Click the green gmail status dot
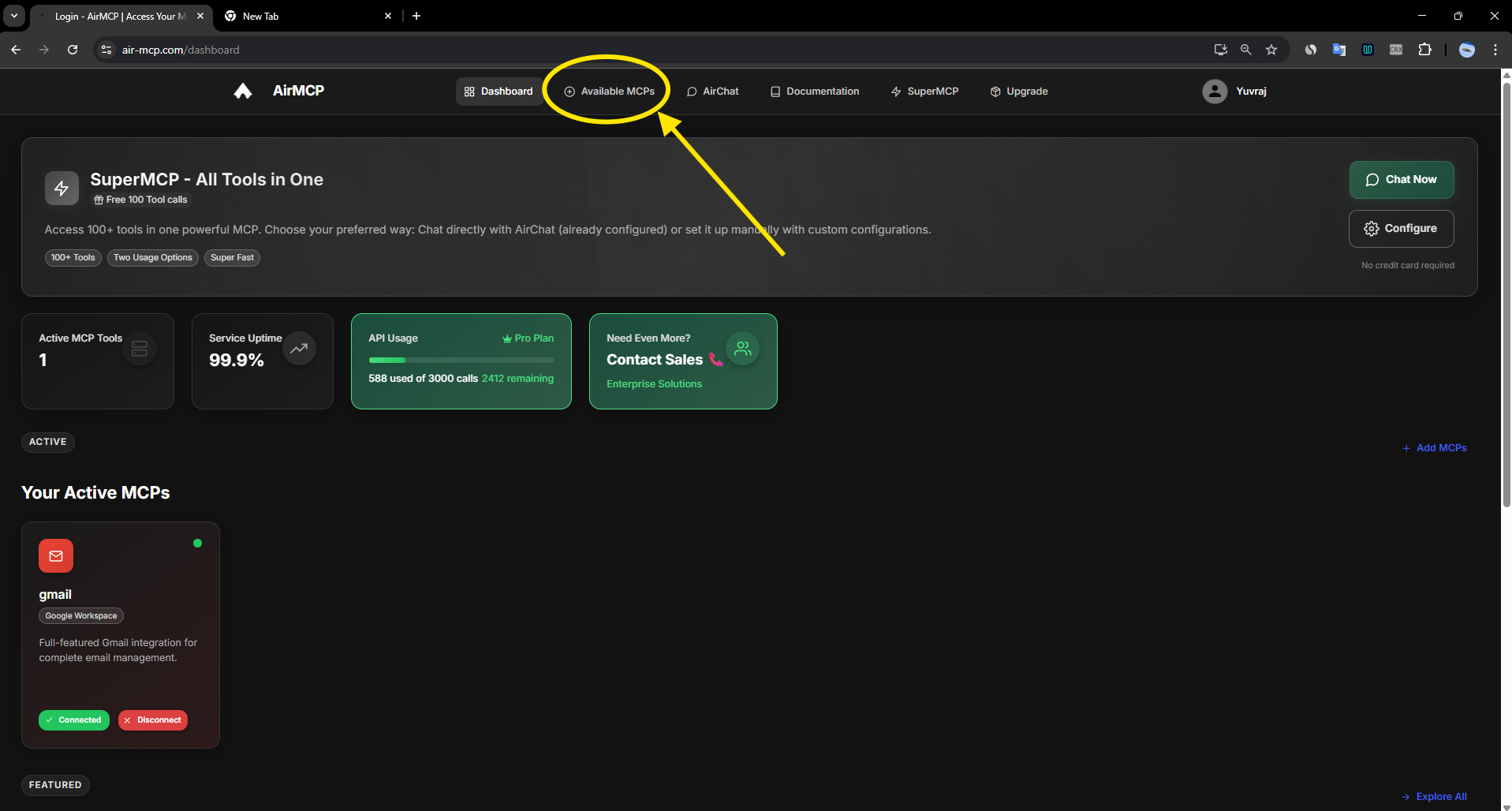 coord(197,543)
